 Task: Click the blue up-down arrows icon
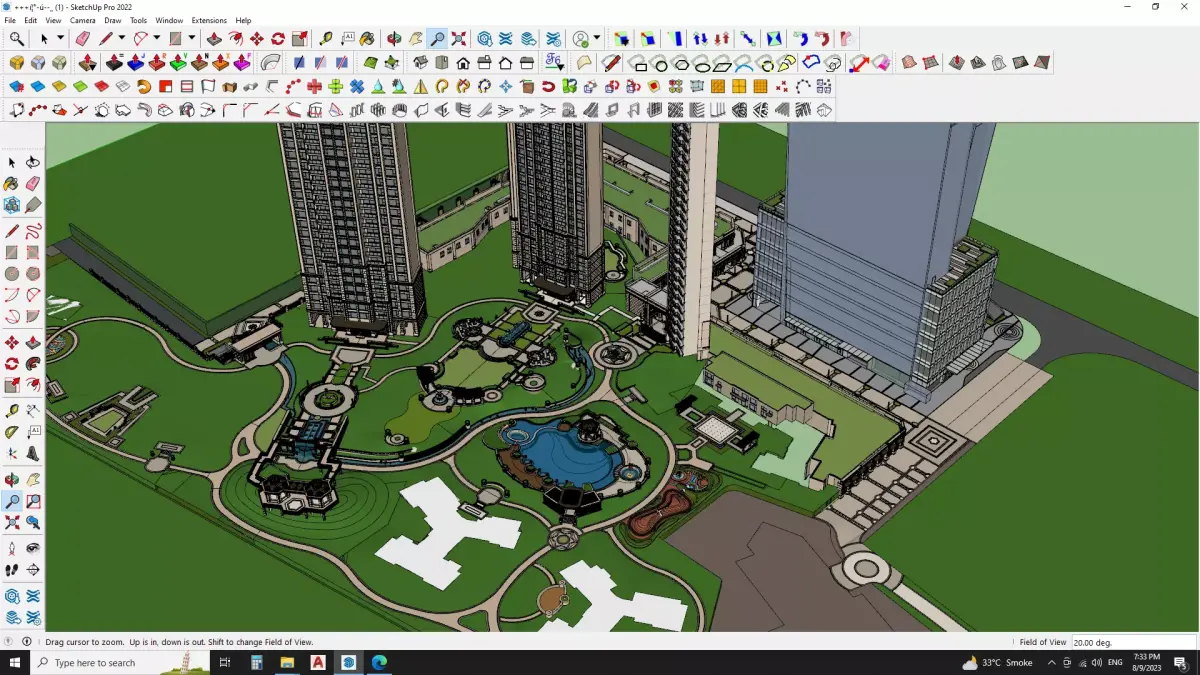(700, 39)
